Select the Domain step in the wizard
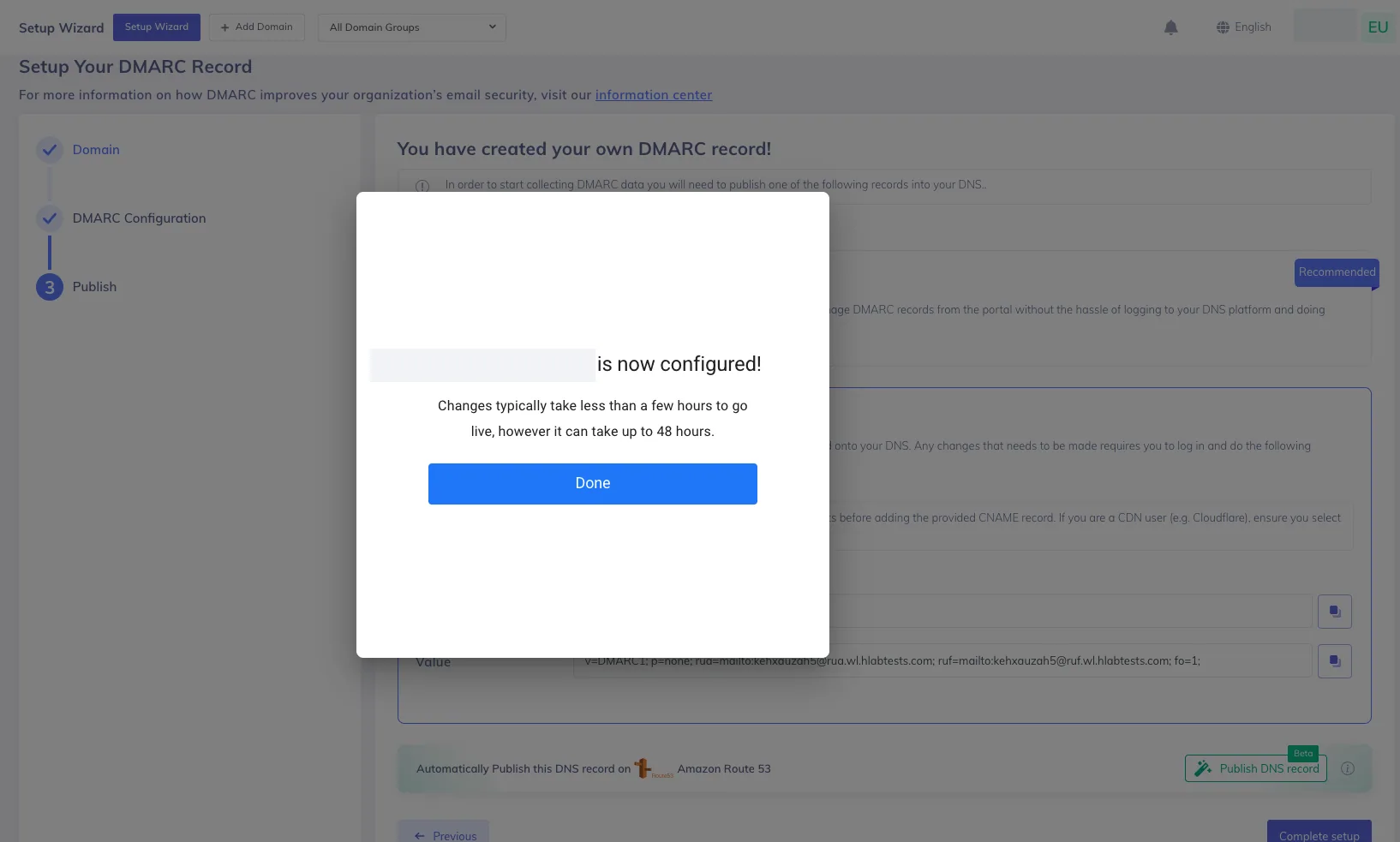1400x842 pixels. point(96,150)
